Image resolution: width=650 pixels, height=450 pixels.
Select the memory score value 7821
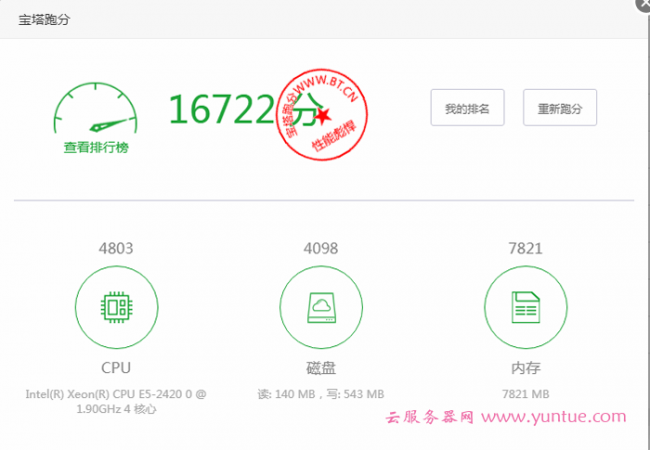tap(524, 248)
